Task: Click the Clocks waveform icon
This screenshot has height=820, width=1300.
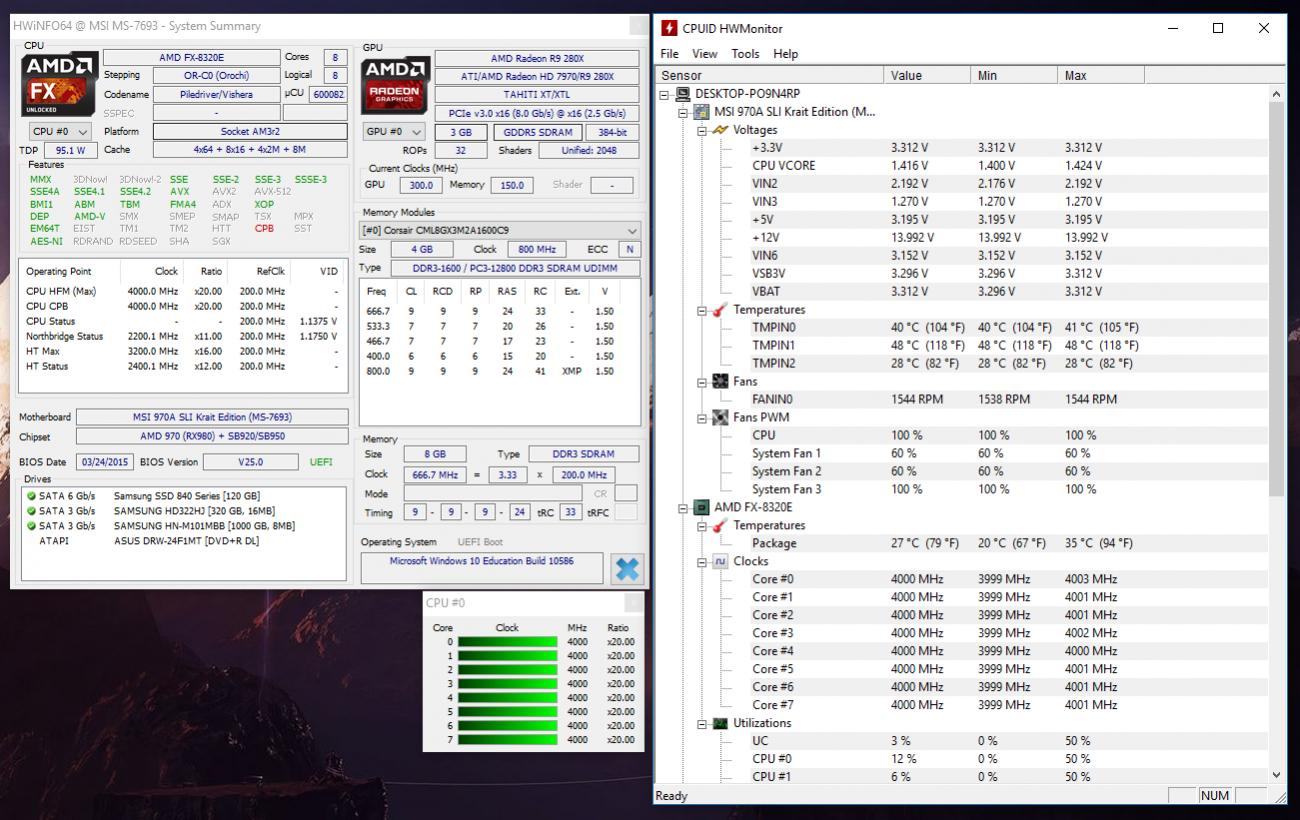Action: tap(720, 562)
